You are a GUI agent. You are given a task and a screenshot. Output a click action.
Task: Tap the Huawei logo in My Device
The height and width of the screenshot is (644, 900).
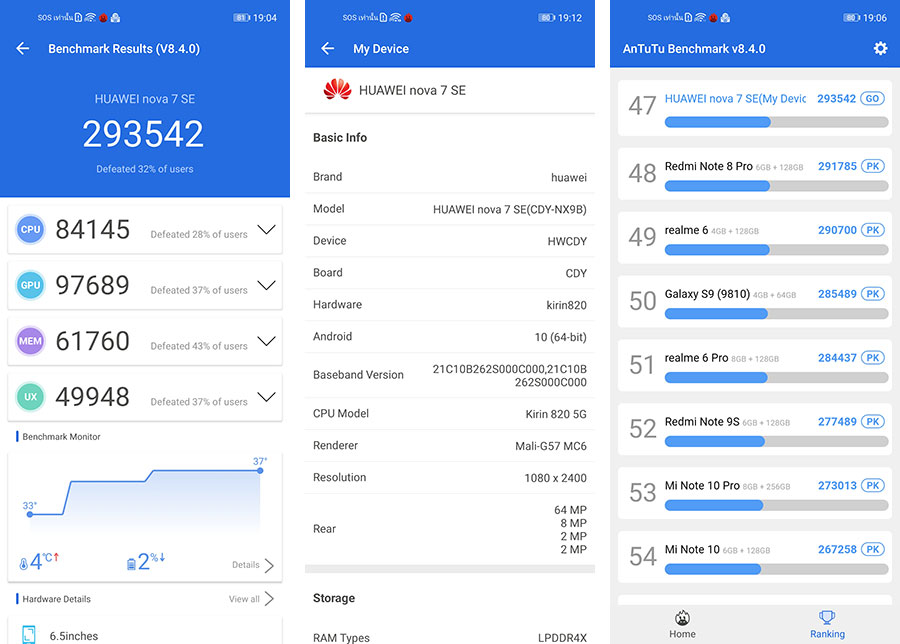[337, 90]
